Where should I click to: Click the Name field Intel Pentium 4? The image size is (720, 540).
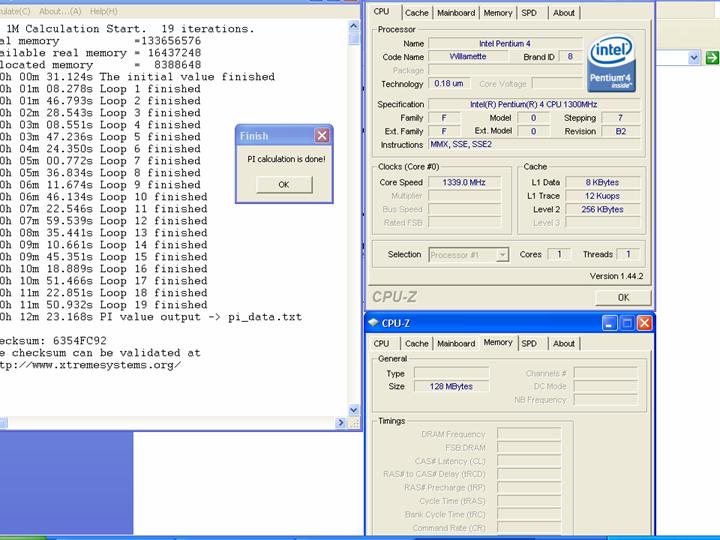click(x=505, y=44)
